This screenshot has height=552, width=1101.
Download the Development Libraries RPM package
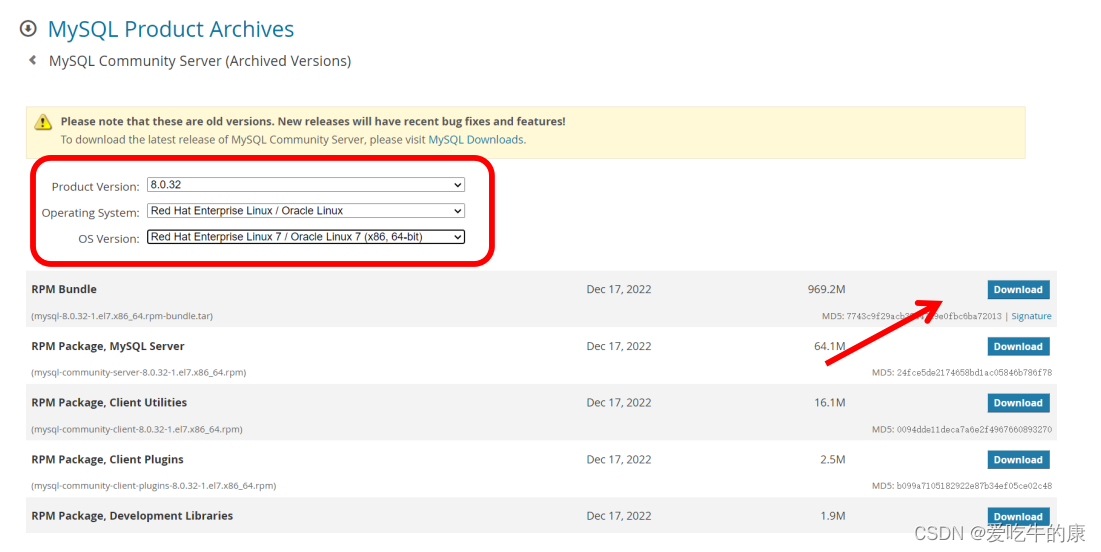click(x=1018, y=516)
